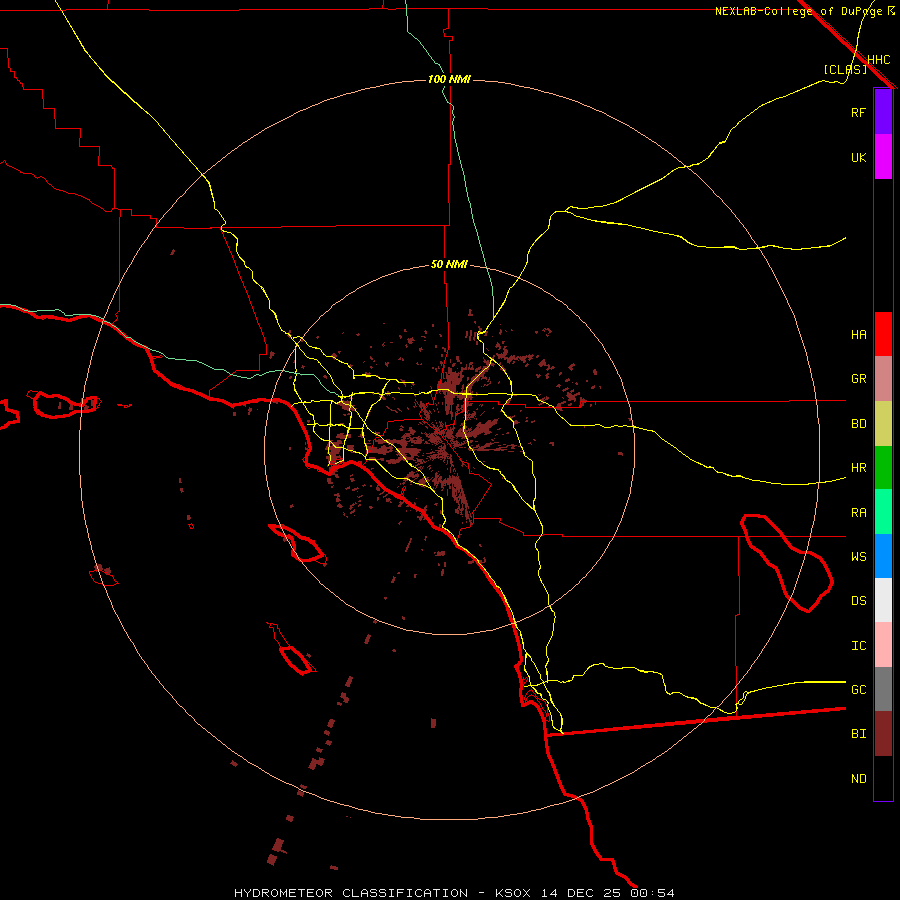The image size is (900, 900).
Task: Click the IC pink legend swatch
Action: 883,645
